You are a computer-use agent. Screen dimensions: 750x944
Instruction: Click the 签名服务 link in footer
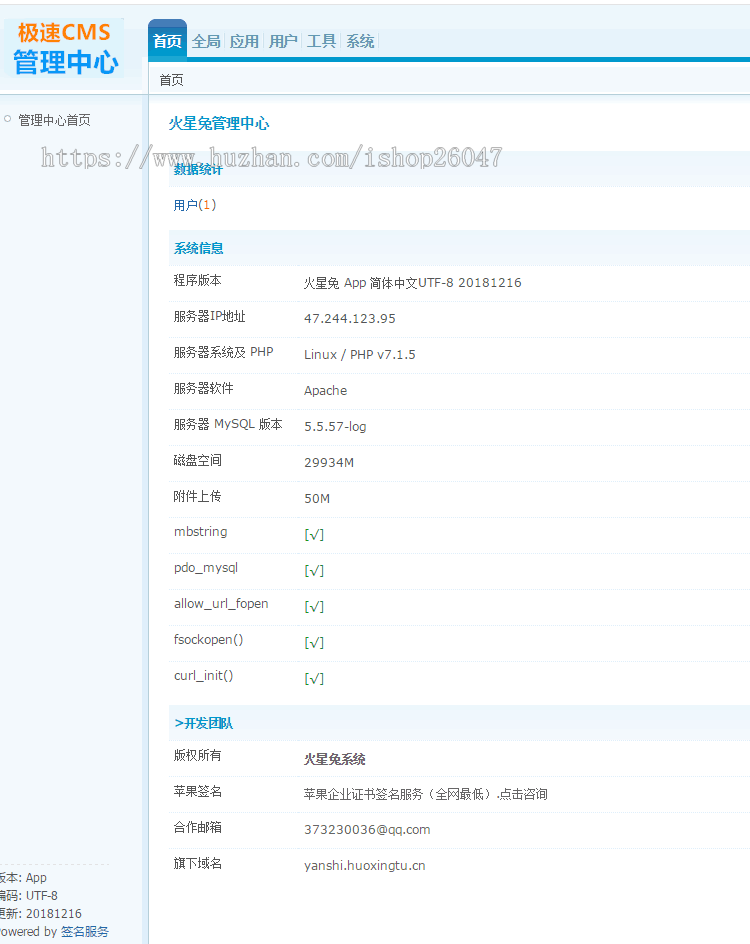[x=85, y=931]
